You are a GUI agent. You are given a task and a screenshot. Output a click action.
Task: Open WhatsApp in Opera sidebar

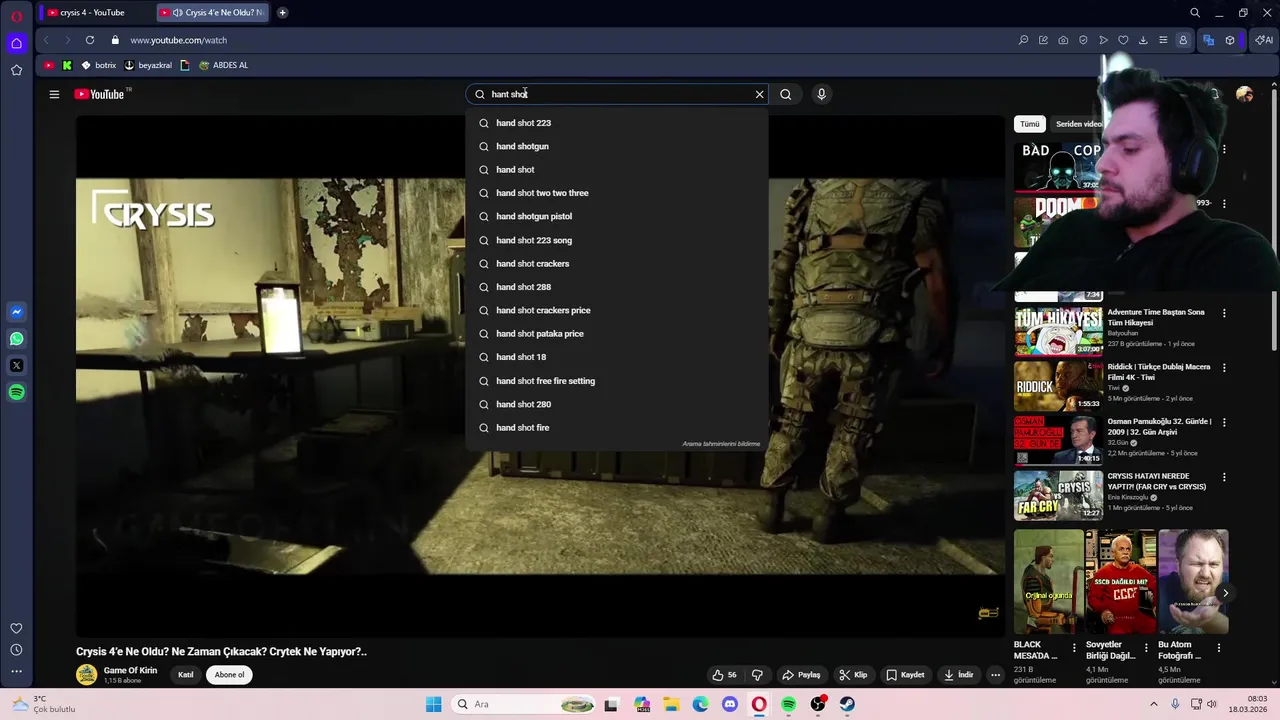click(16, 339)
